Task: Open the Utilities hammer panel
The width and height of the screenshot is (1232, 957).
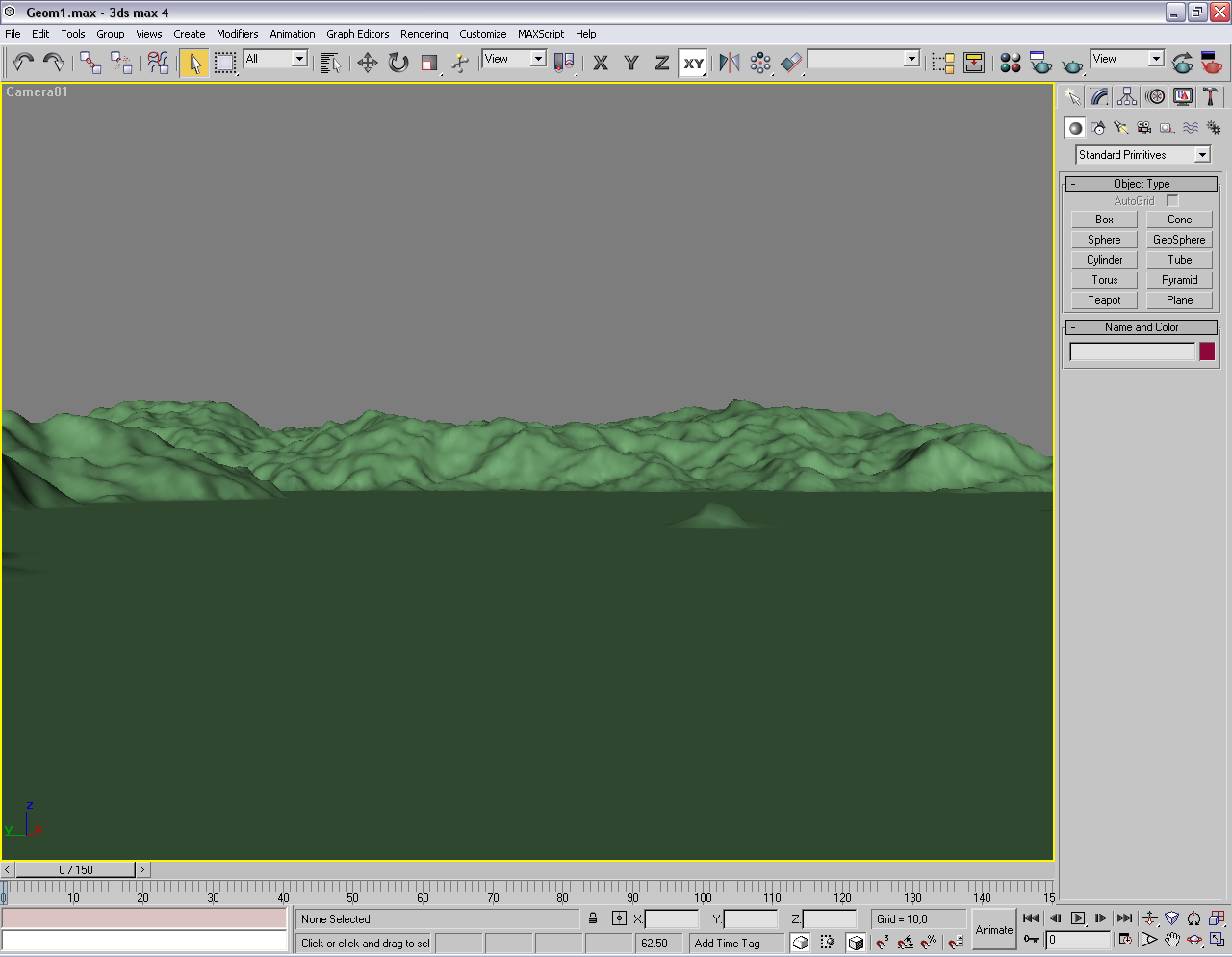Action: (x=1210, y=97)
